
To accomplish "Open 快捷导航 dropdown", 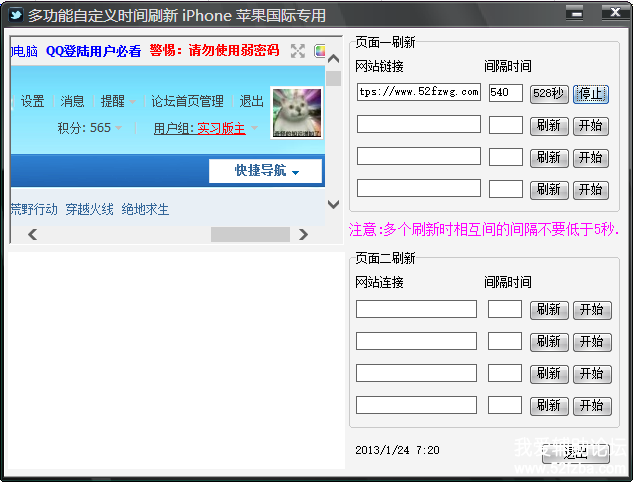I will pos(266,171).
